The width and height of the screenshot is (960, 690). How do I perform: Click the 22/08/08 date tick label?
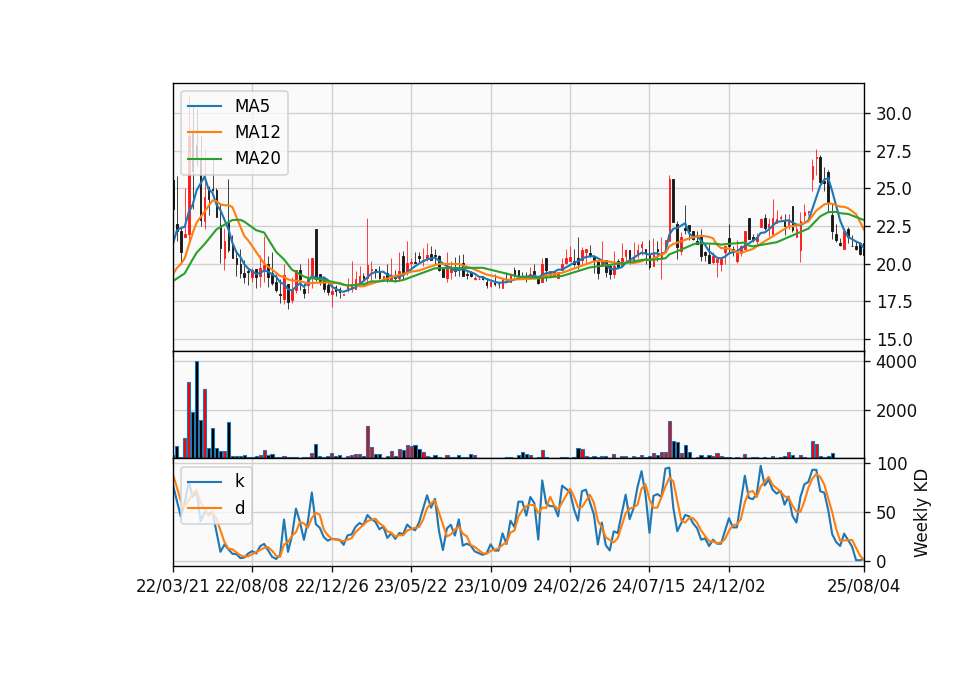coord(252,587)
